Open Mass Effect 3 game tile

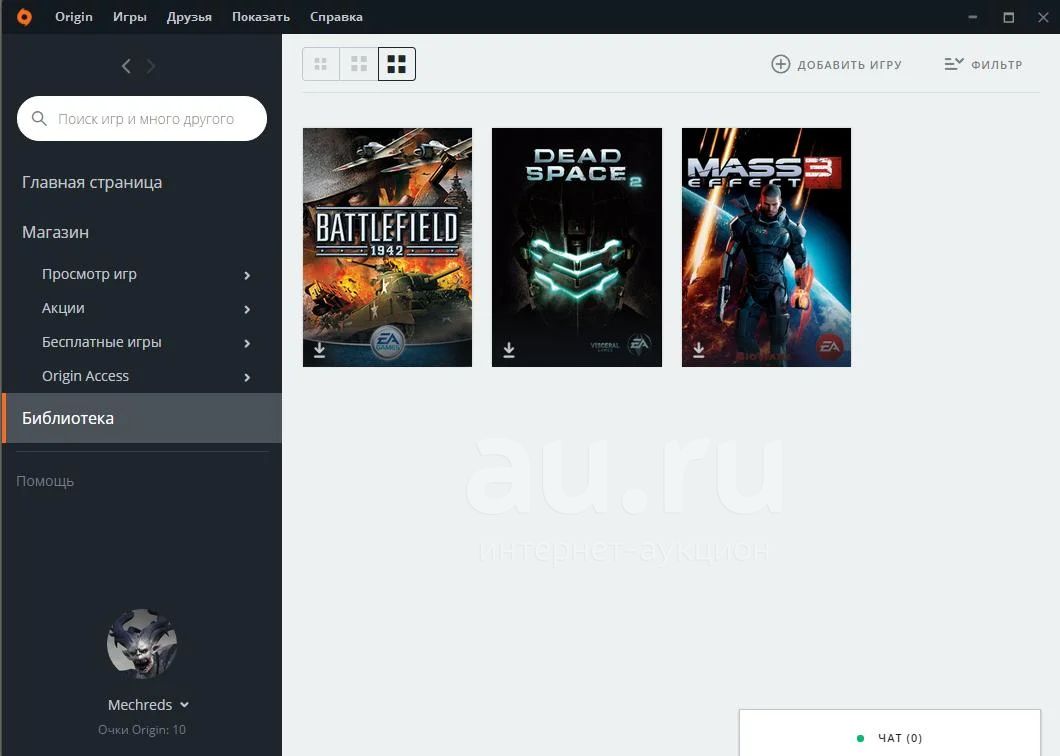click(x=767, y=247)
